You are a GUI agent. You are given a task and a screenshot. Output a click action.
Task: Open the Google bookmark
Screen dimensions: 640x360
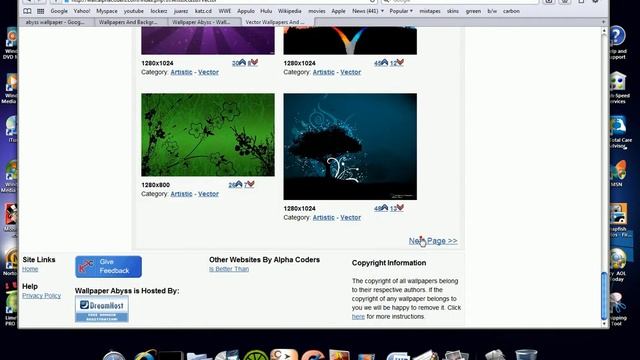coord(59,11)
